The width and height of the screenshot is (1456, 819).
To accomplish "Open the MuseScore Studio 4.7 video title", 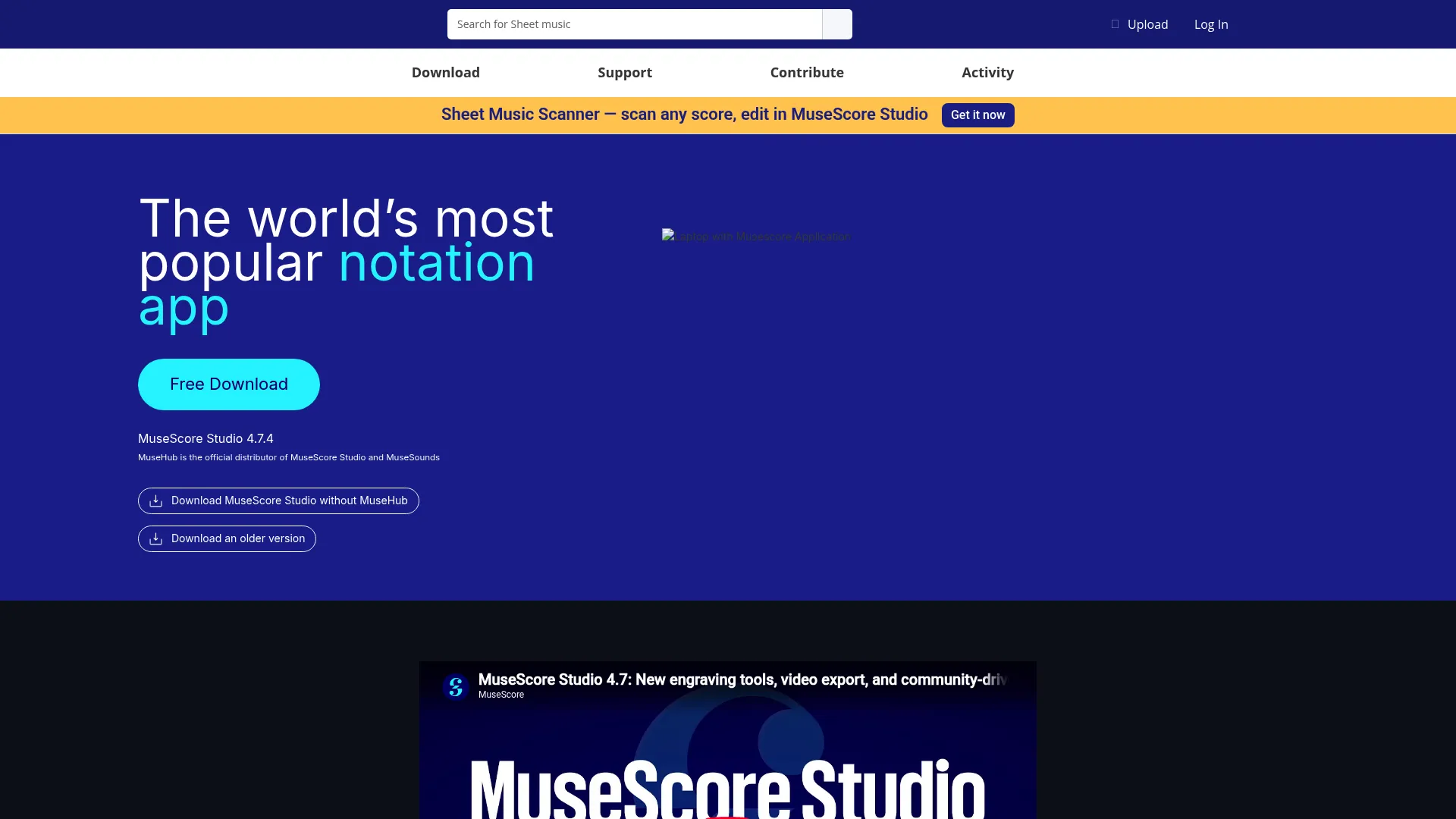I will click(742, 679).
